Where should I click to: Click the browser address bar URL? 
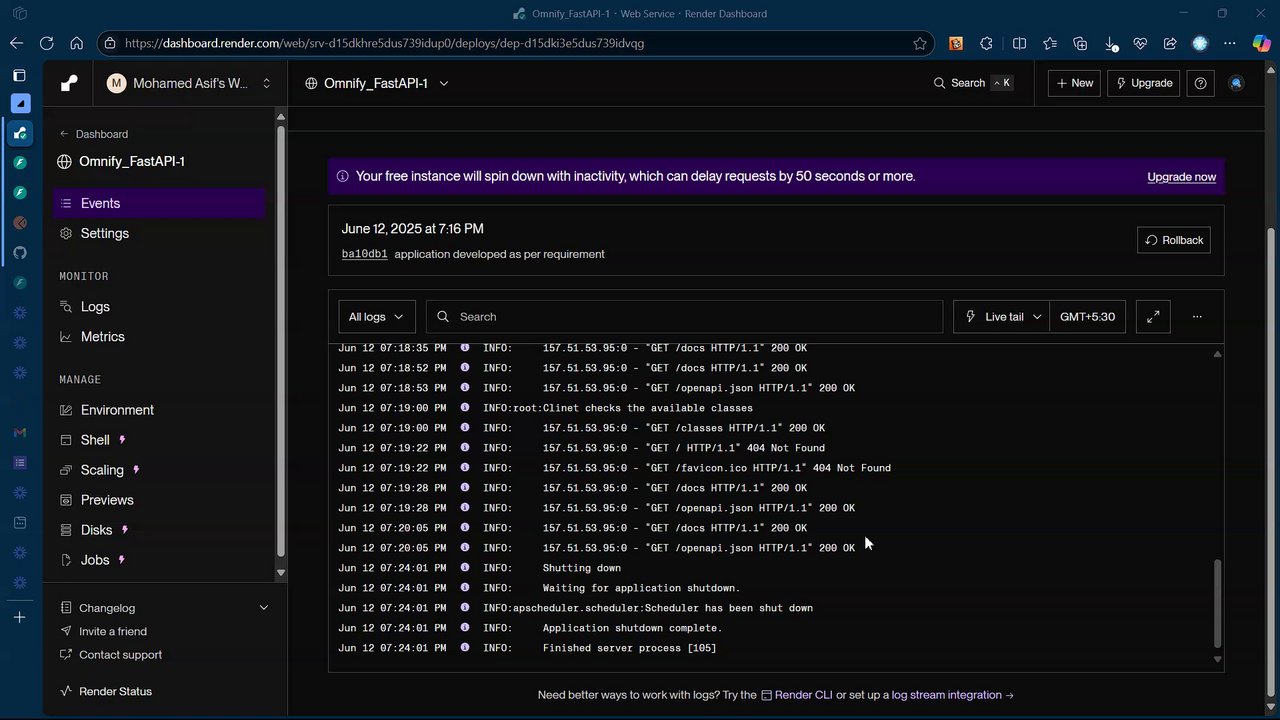tap(384, 43)
